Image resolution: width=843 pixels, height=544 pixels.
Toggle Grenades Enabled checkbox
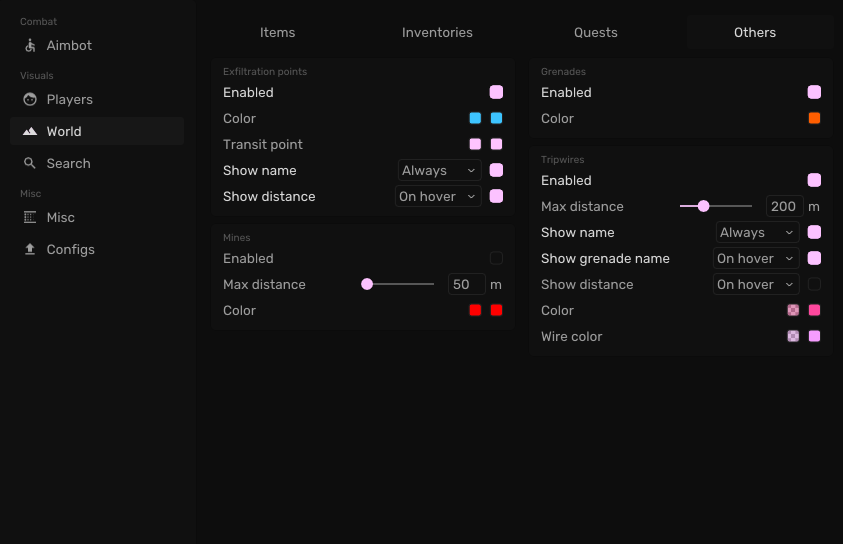[814, 93]
